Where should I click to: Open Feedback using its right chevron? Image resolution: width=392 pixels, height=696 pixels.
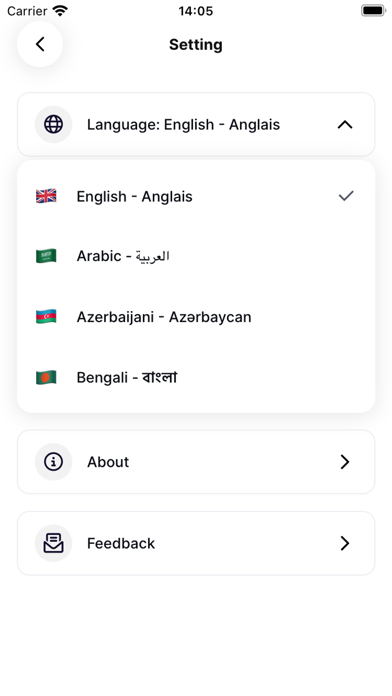coord(345,543)
